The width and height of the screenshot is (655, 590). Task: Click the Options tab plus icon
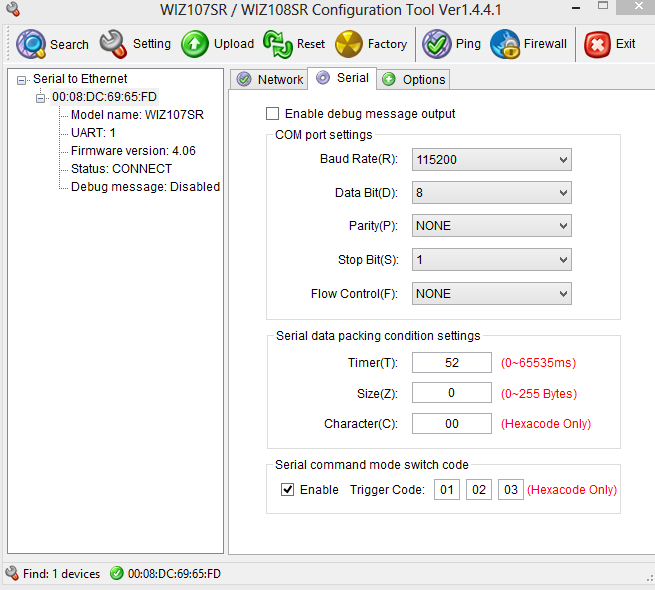coord(389,79)
